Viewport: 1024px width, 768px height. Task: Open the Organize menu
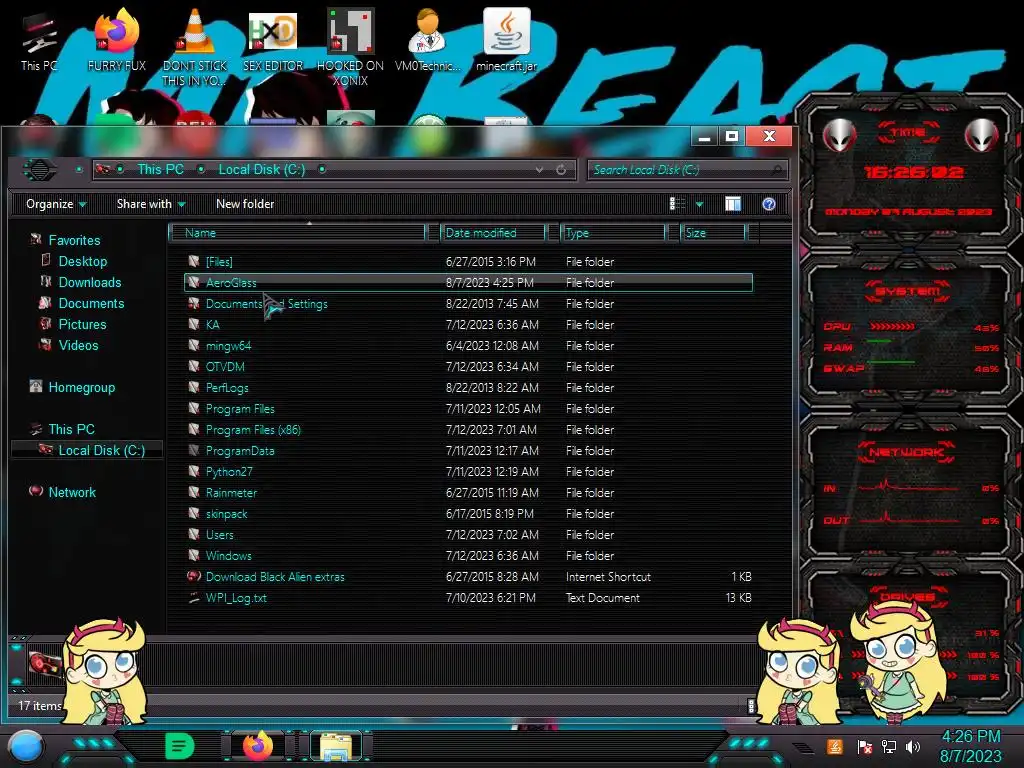[x=56, y=204]
